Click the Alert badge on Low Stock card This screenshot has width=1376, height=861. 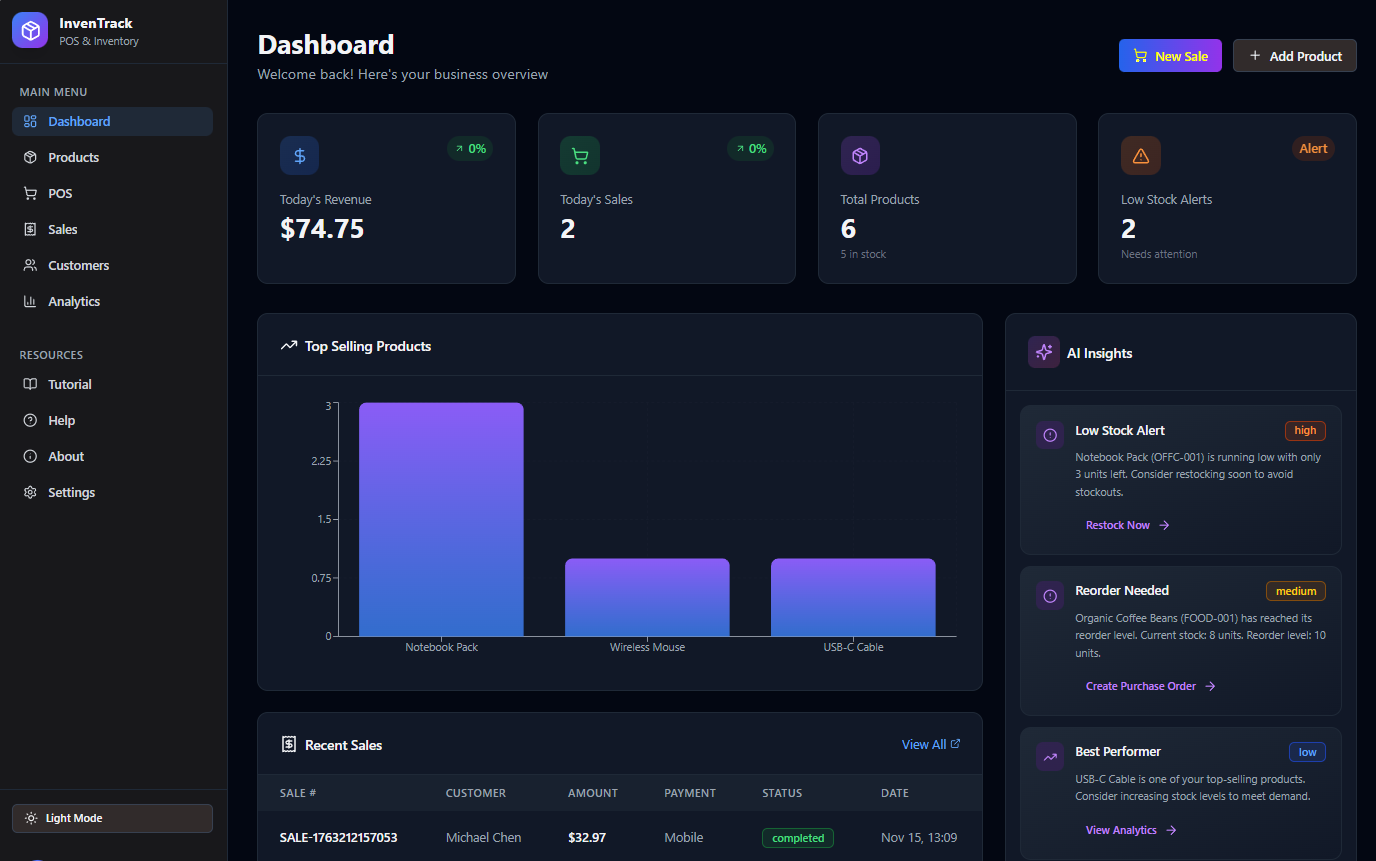pyautogui.click(x=1313, y=149)
